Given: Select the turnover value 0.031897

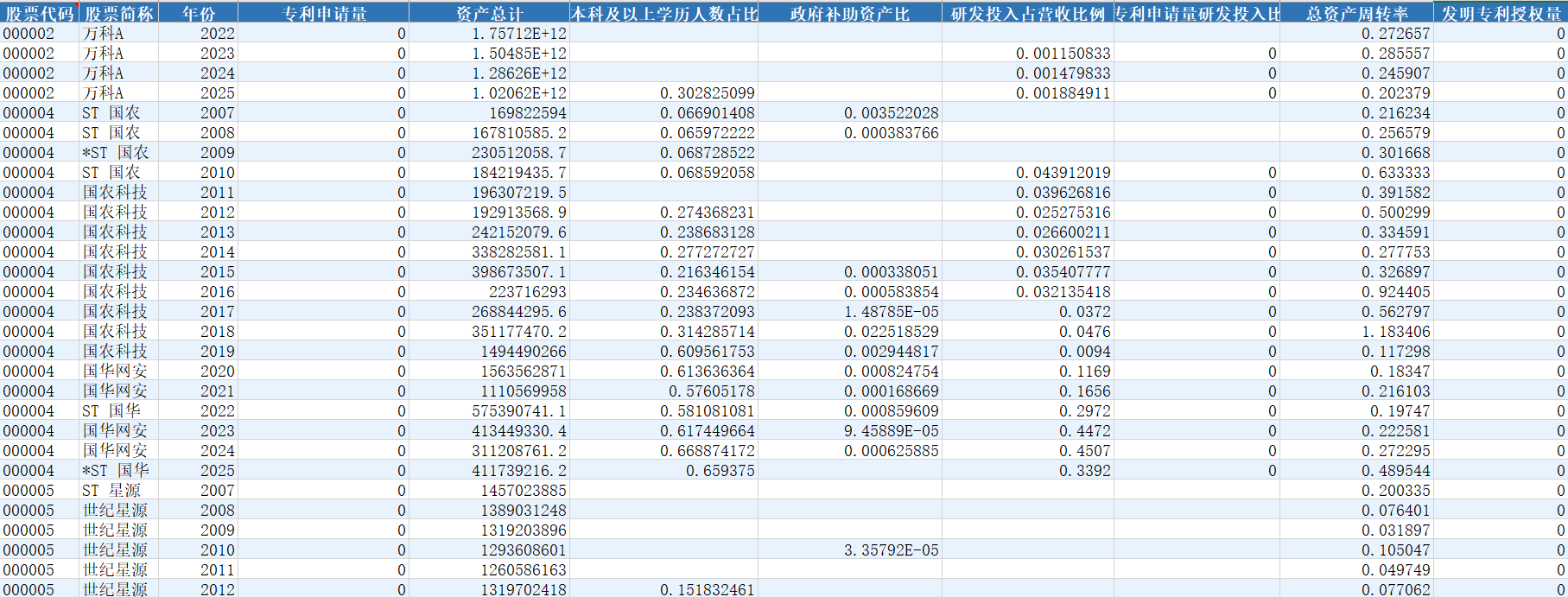Looking at the screenshot, I should (1356, 530).
